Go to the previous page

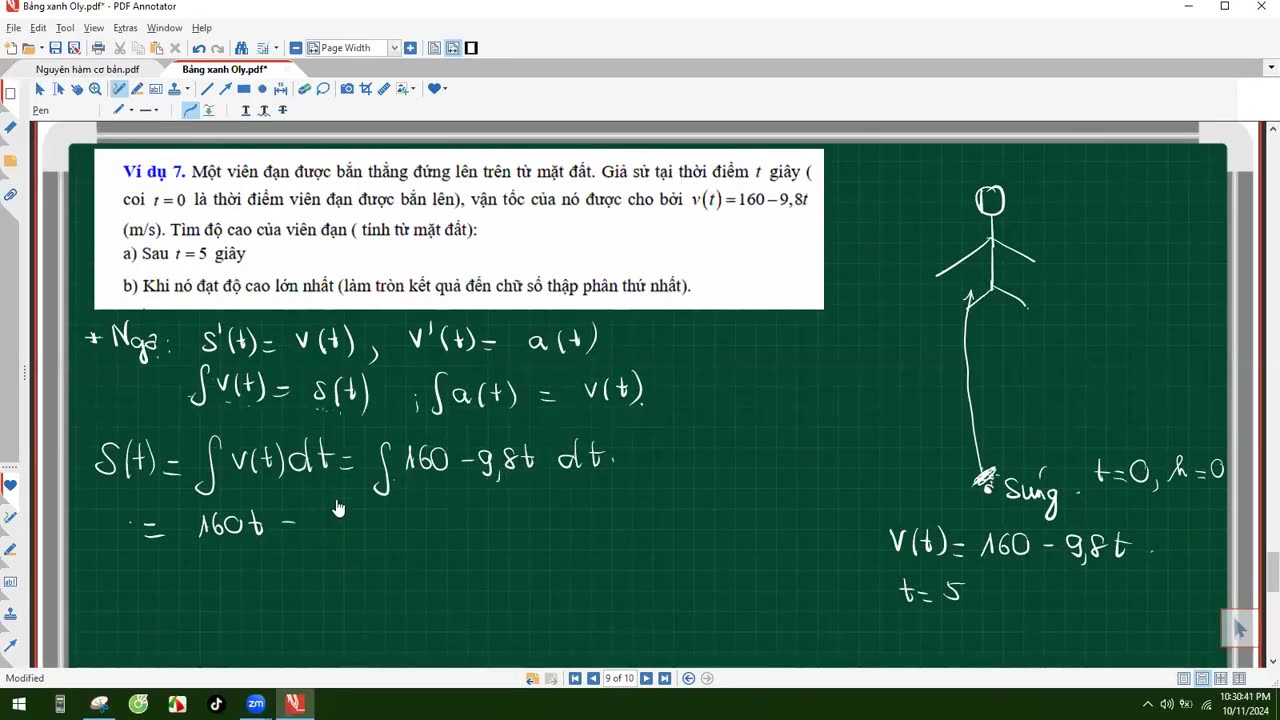pos(593,678)
